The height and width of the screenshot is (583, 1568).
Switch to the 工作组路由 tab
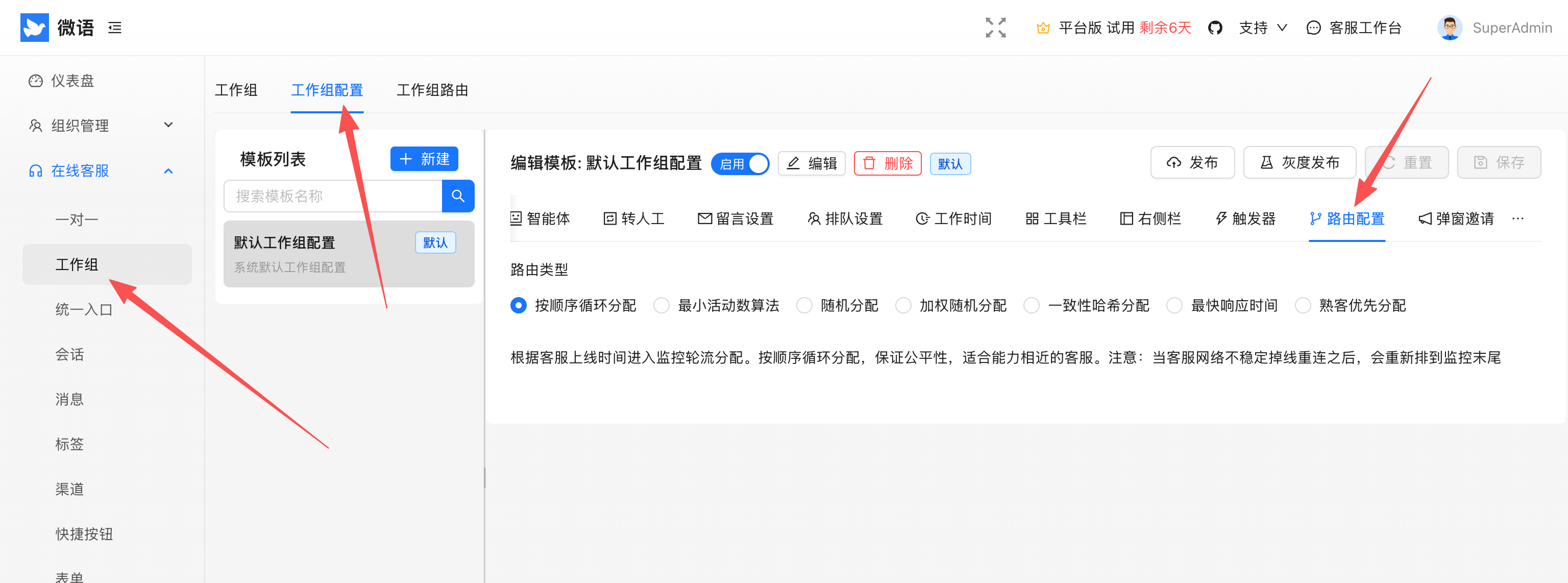click(432, 90)
